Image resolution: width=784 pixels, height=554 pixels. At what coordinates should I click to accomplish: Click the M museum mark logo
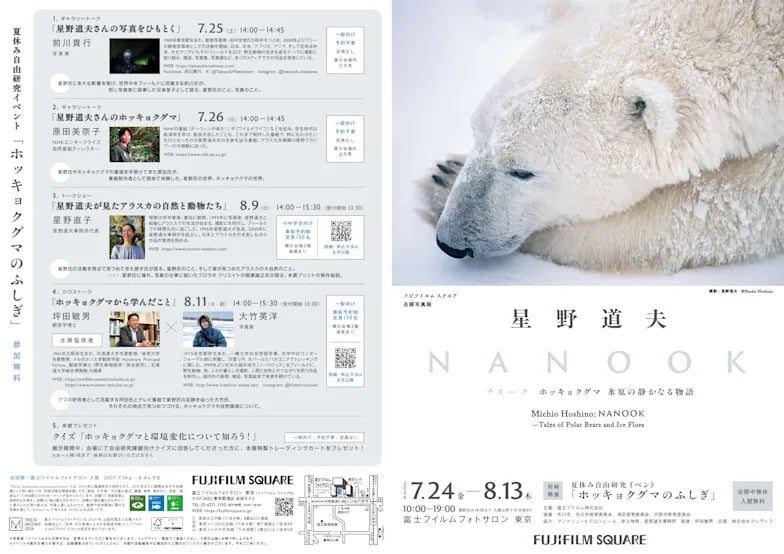16,524
